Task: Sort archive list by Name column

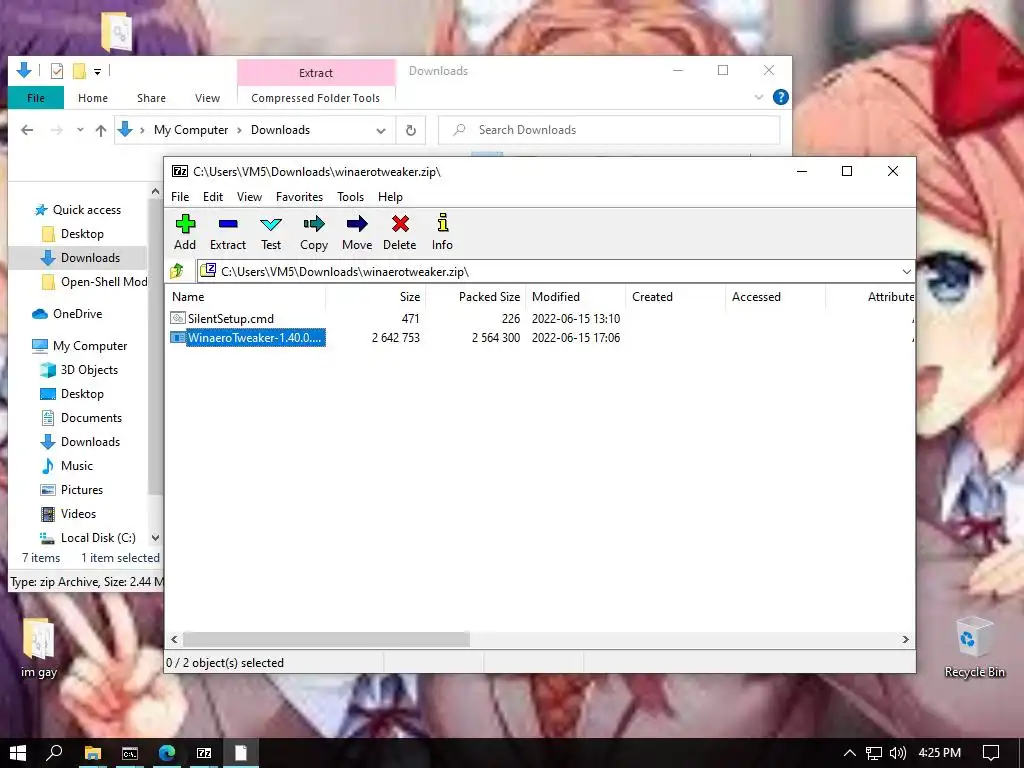Action: (x=246, y=296)
